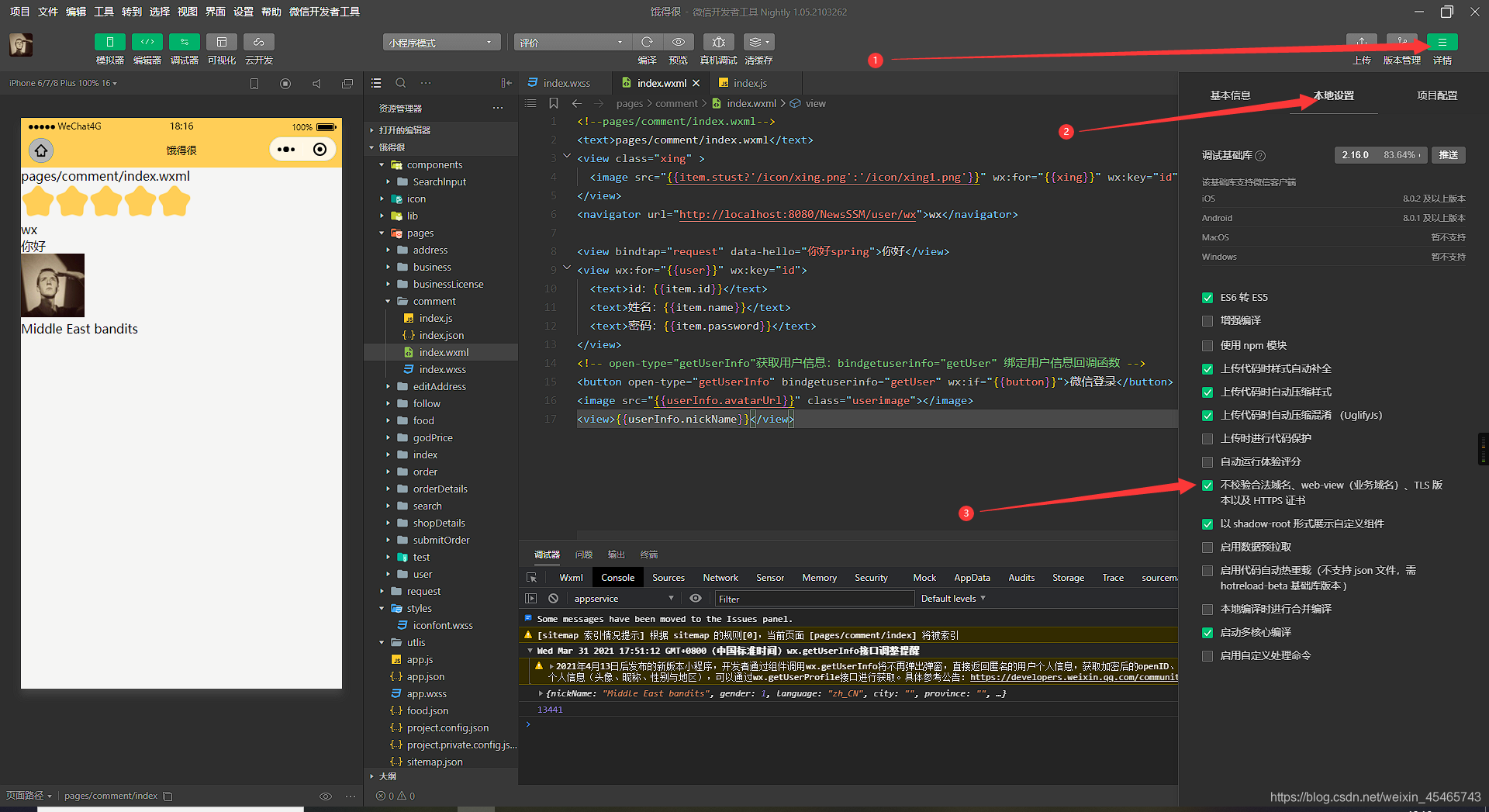Toggle 启动多核心编译 checkbox
This screenshot has width=1489, height=812.
pyautogui.click(x=1207, y=633)
